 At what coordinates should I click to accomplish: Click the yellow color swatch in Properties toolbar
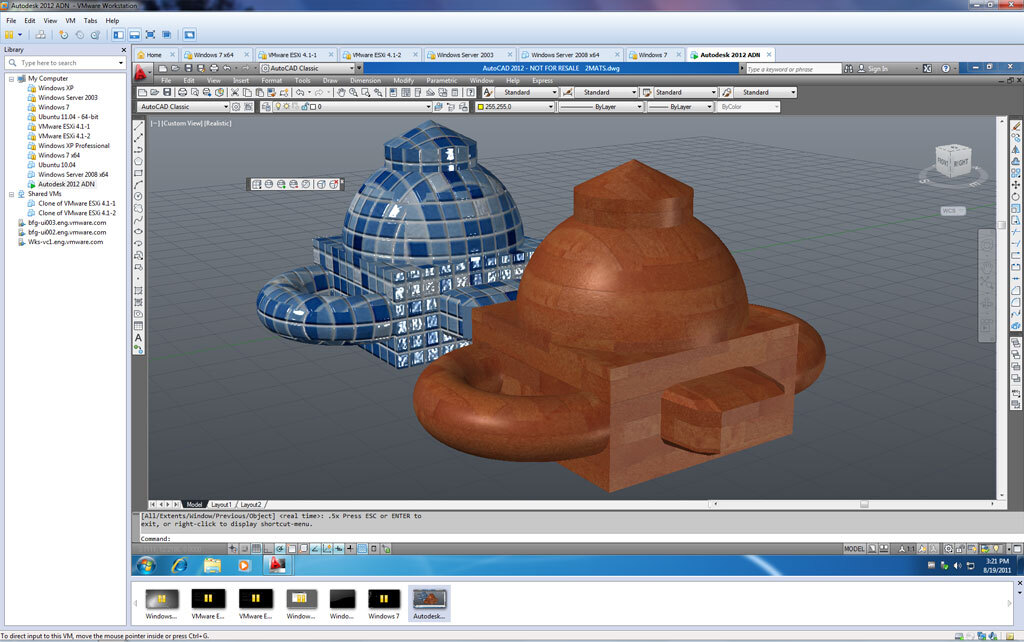(x=482, y=106)
